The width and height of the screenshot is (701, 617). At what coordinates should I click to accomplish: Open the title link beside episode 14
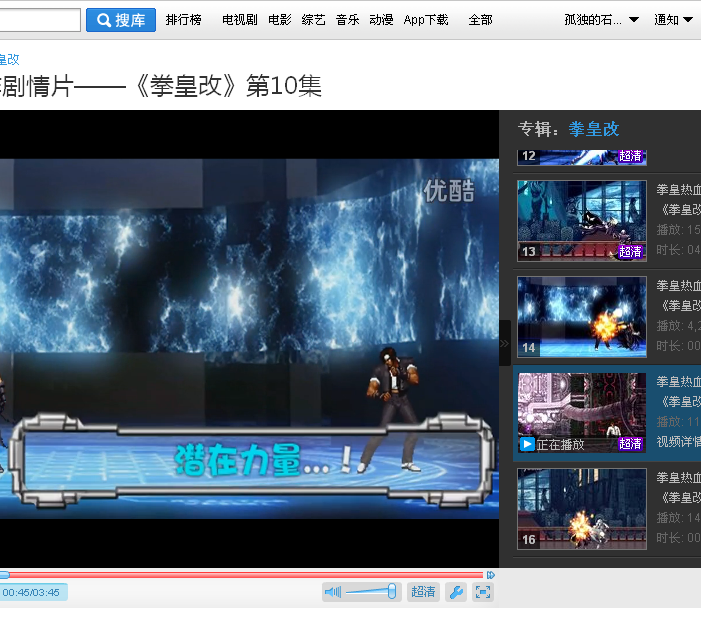[x=678, y=296]
